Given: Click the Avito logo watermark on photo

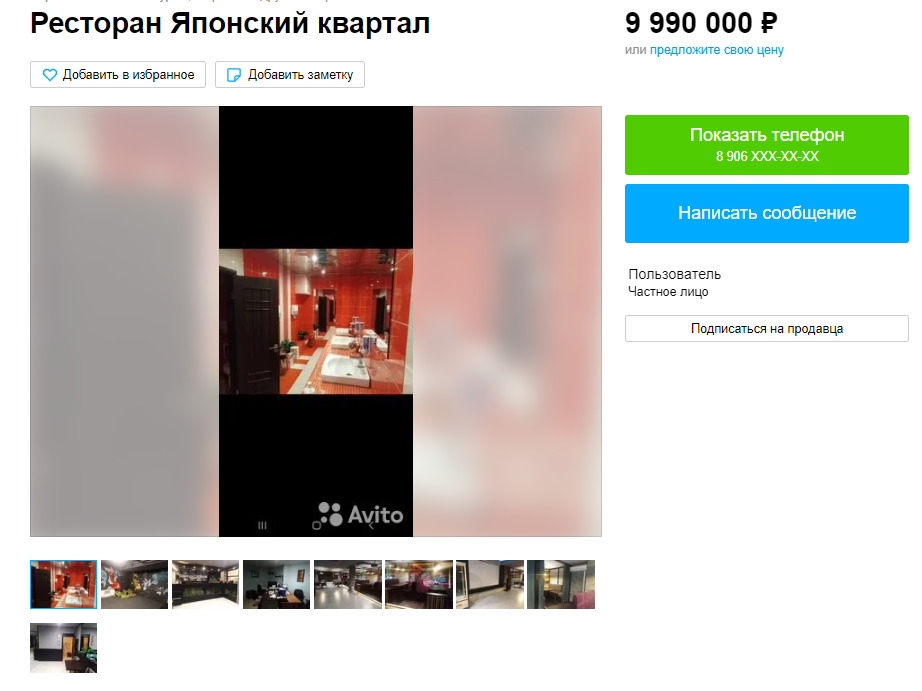Looking at the screenshot, I should 360,515.
